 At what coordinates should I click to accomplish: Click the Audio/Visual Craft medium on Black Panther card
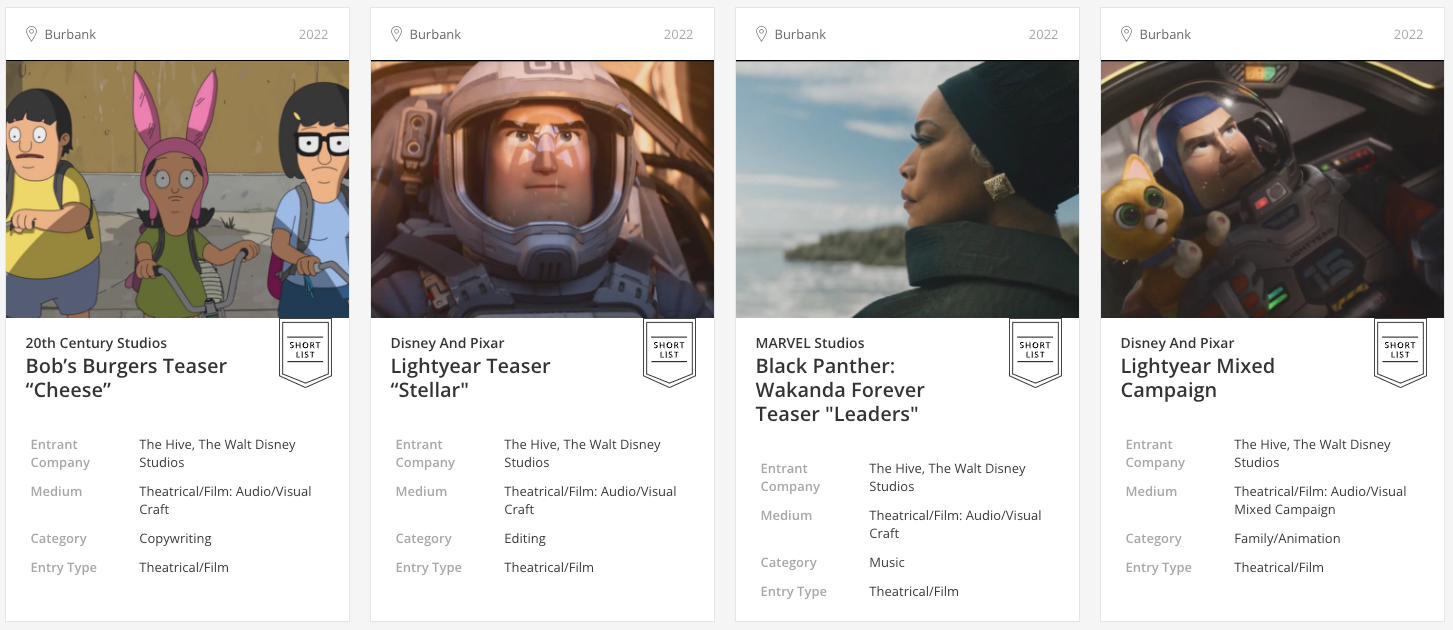(955, 524)
